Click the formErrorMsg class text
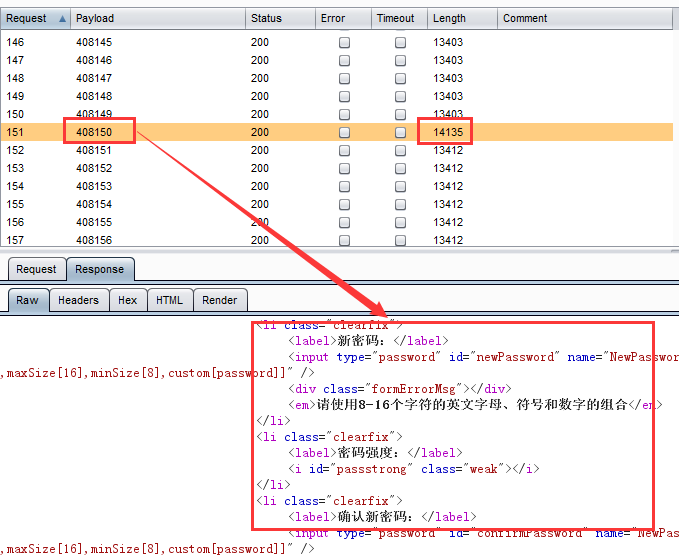This screenshot has width=679, height=559. click(x=413, y=388)
